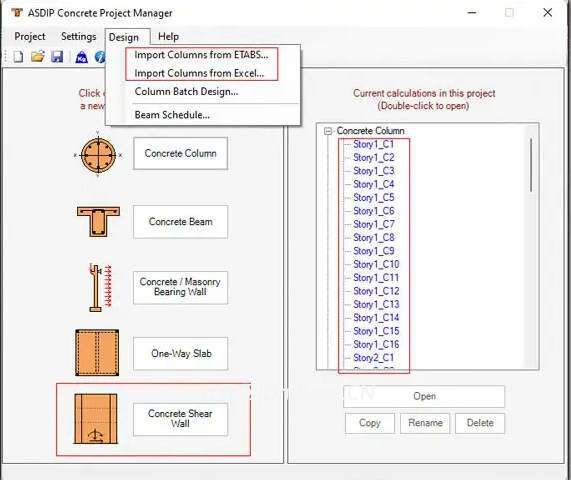Select Story1_C9 in the tree
571x480 pixels.
(x=374, y=251)
